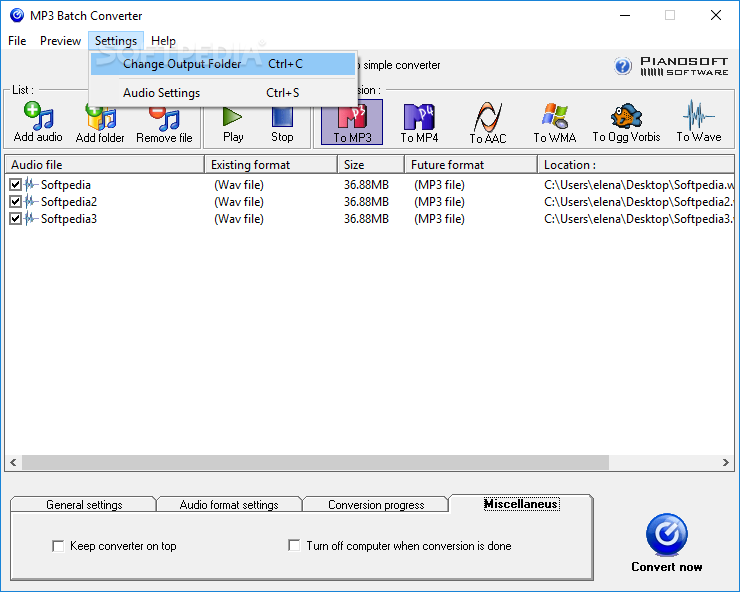Click the MP3 Batch Converter title icon
This screenshot has height=592, width=740.
tap(17, 16)
